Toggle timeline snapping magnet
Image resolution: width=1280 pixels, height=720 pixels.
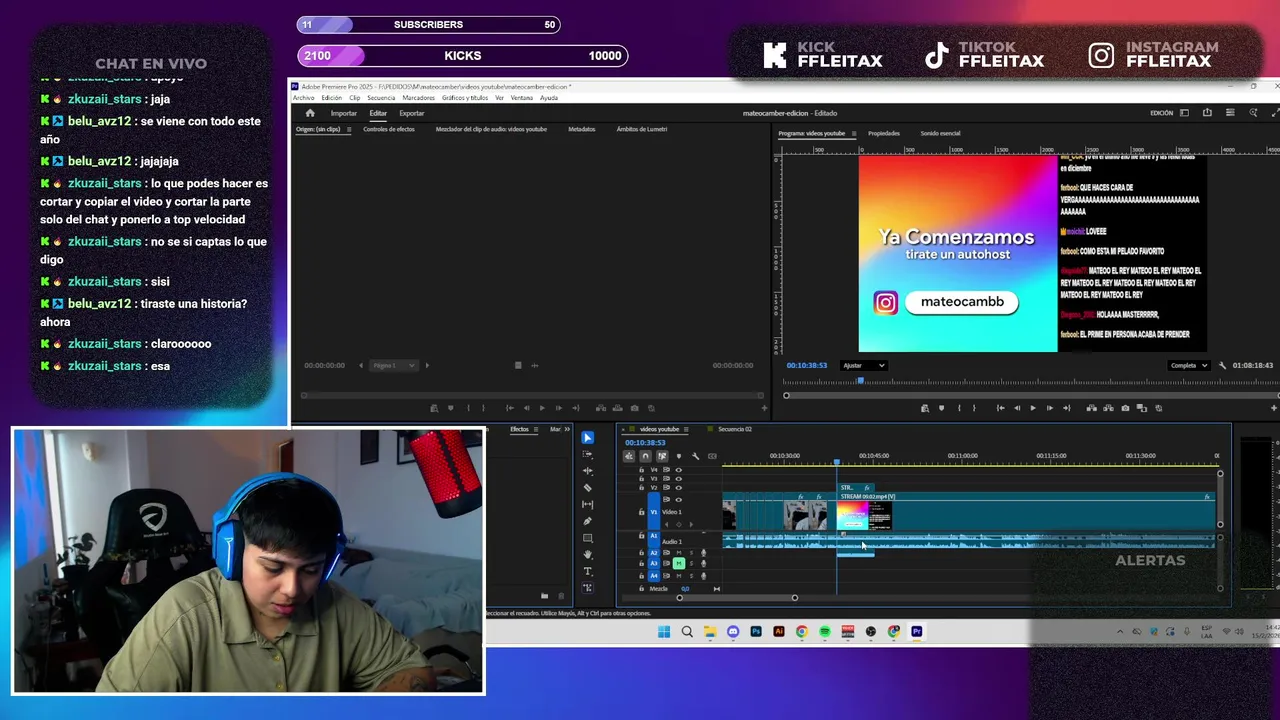[645, 456]
